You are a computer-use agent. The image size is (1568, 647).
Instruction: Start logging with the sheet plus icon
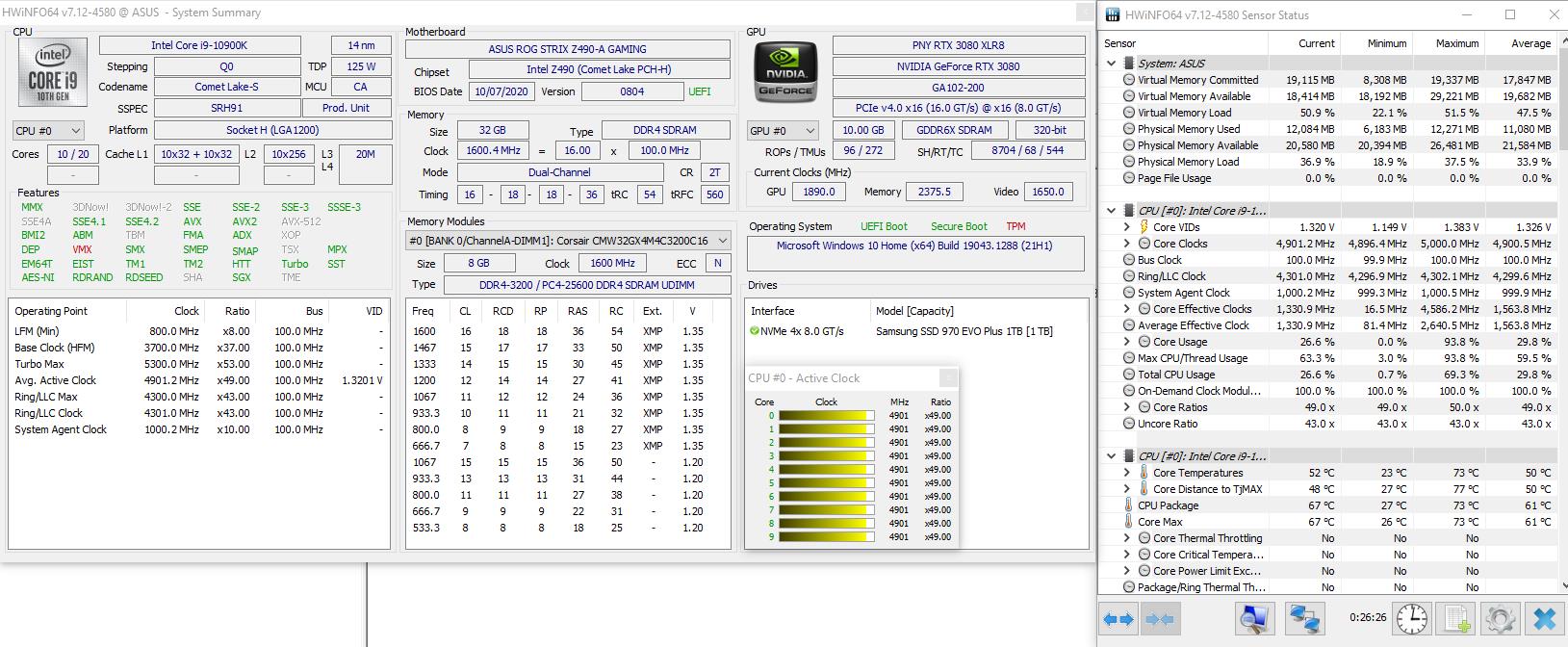1458,618
